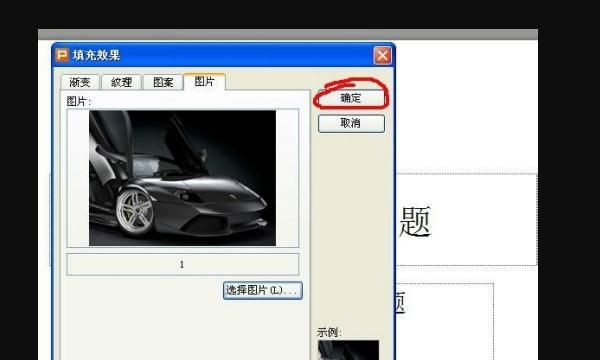This screenshot has height=360, width=600.
Task: Click the 图片: label
Action: coord(79,101)
